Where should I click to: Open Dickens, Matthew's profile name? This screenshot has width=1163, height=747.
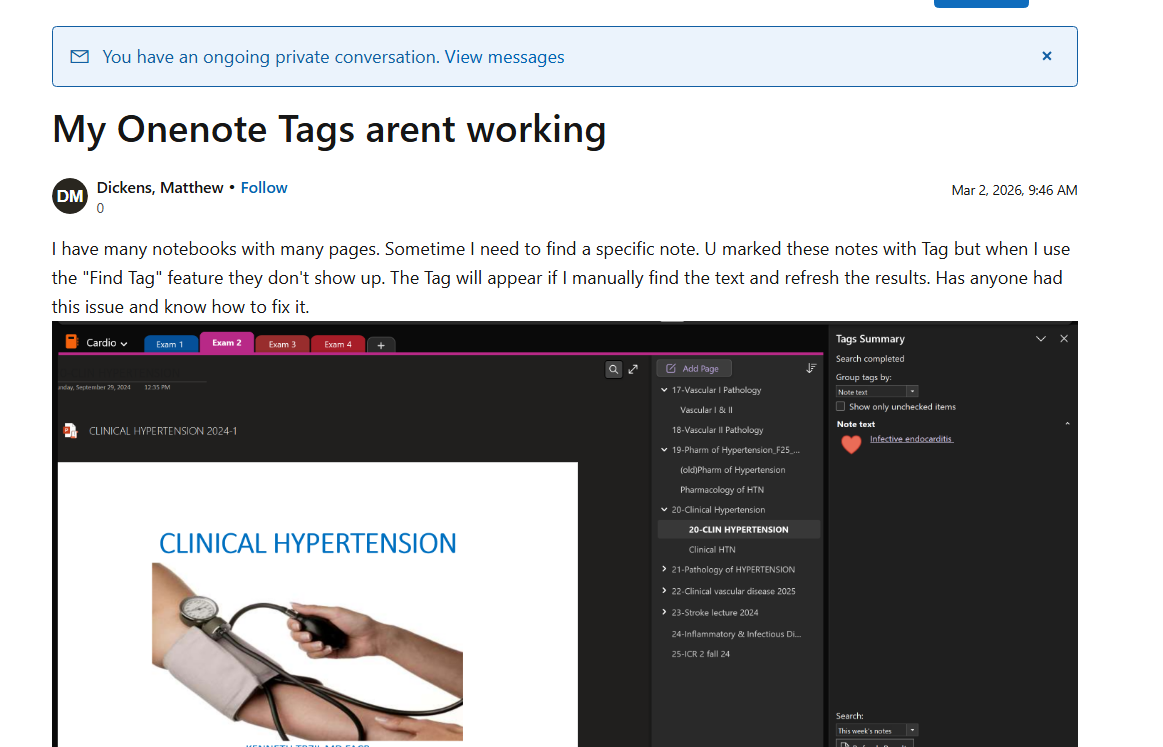pos(160,188)
